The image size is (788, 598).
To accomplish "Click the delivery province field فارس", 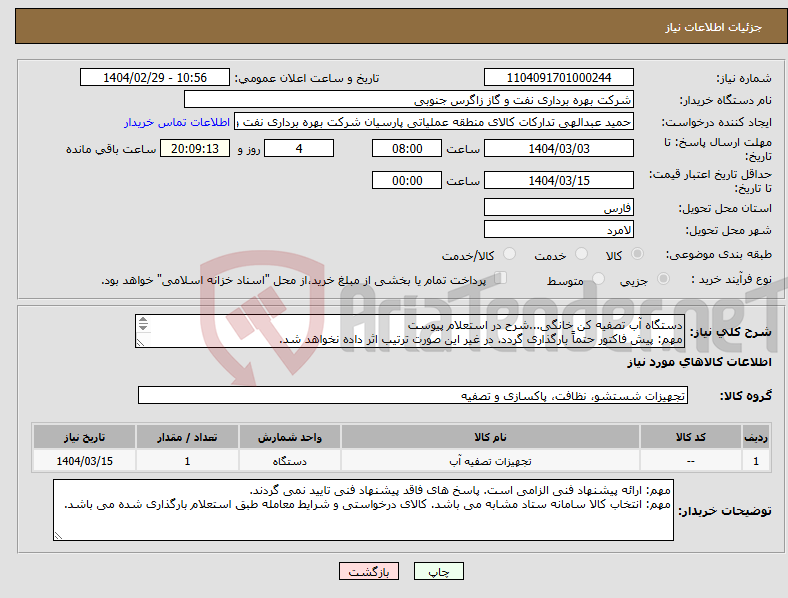I will pos(558,208).
